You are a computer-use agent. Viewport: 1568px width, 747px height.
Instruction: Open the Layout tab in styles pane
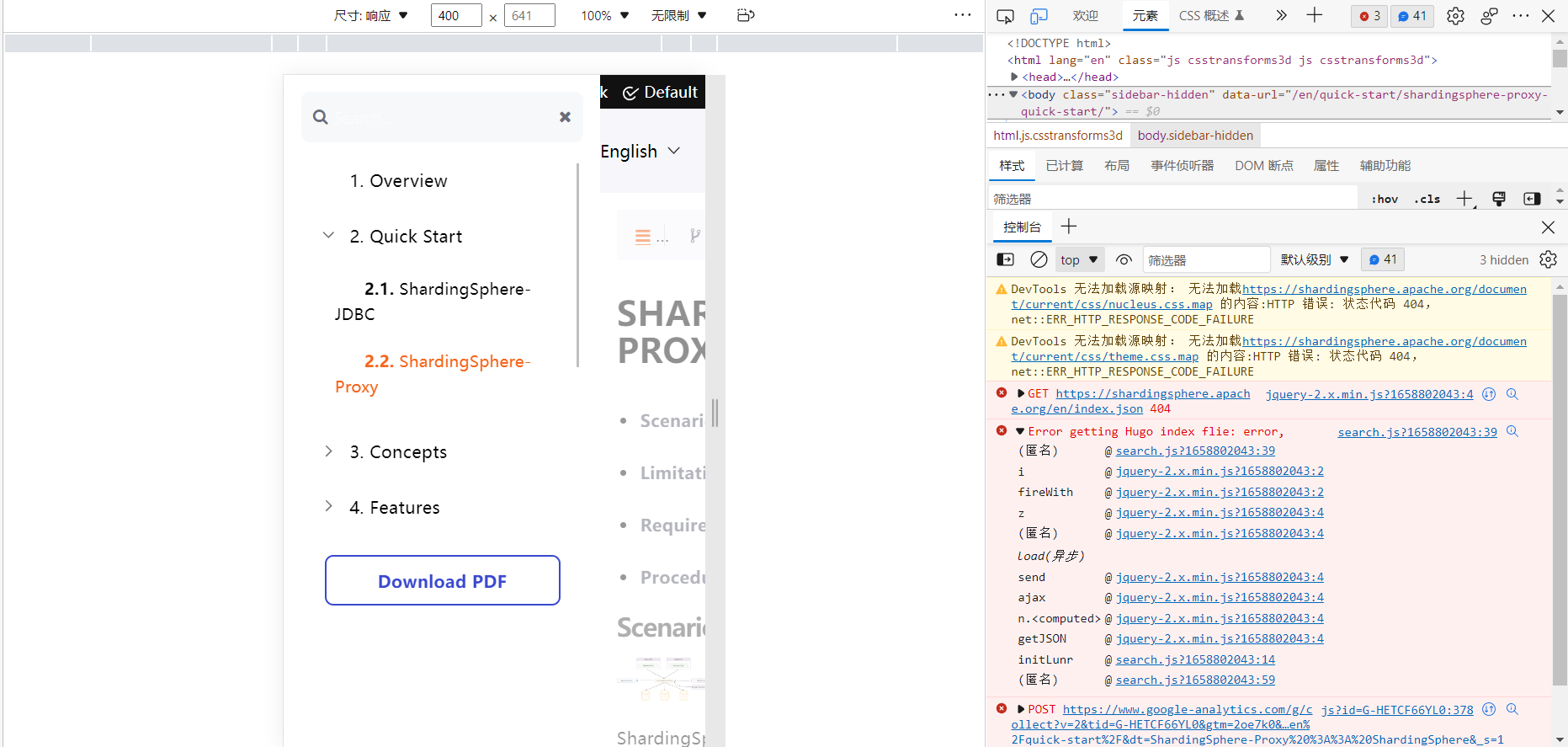[x=1117, y=166]
